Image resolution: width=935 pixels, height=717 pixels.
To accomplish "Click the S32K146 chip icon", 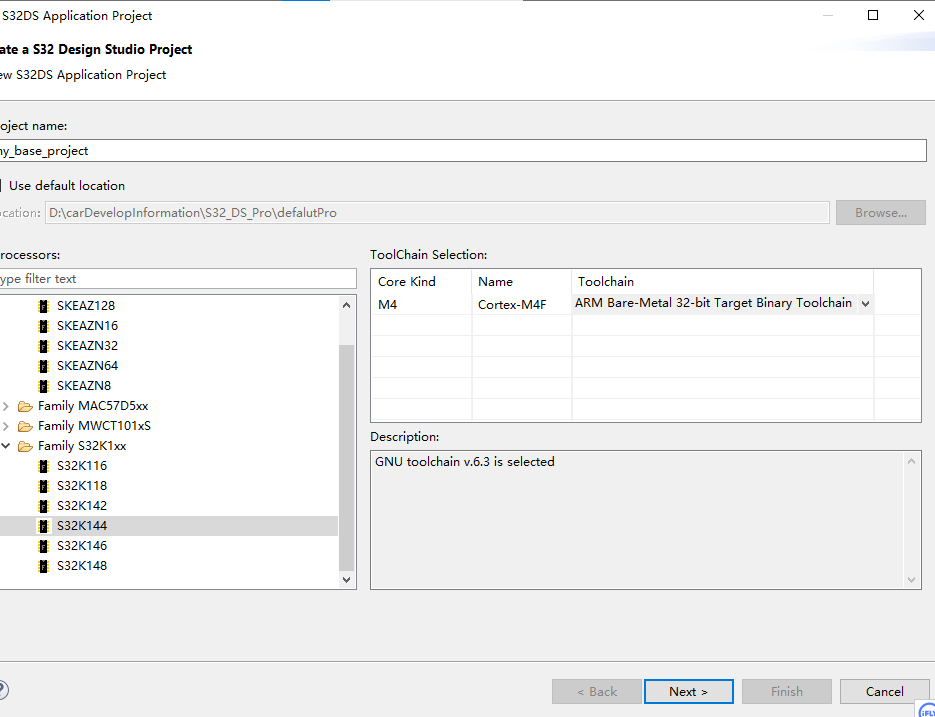I will click(x=43, y=546).
